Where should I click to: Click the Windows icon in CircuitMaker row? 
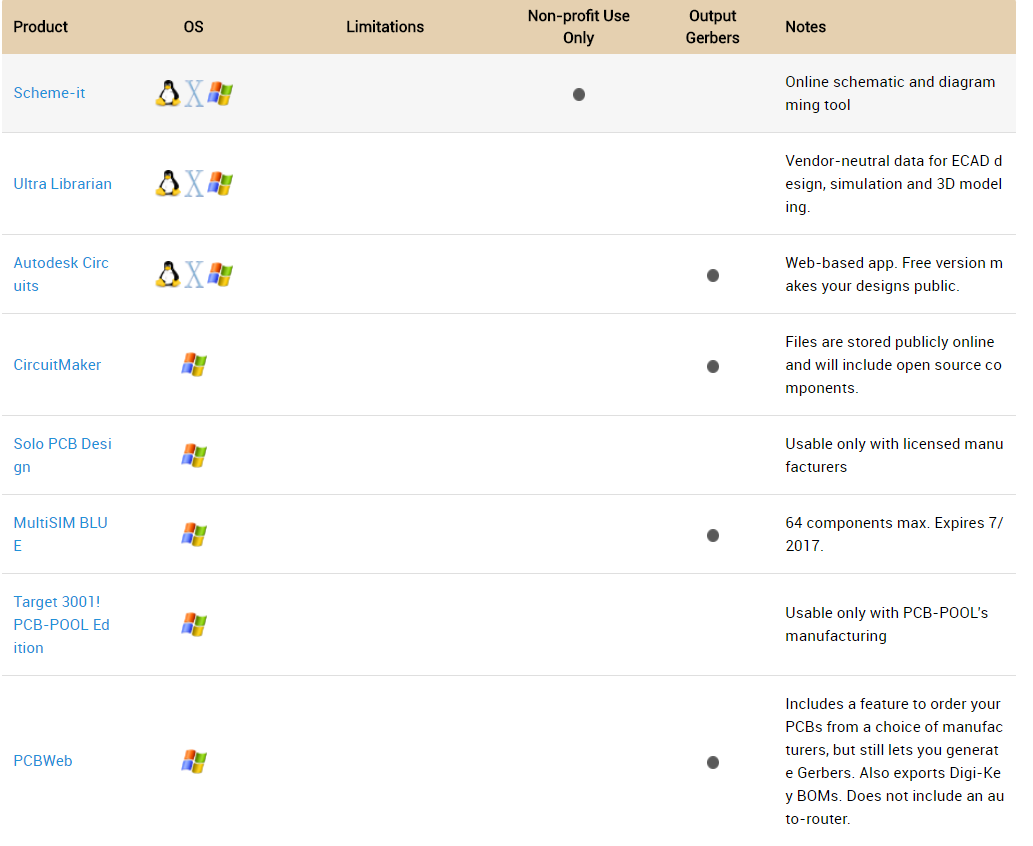(194, 364)
